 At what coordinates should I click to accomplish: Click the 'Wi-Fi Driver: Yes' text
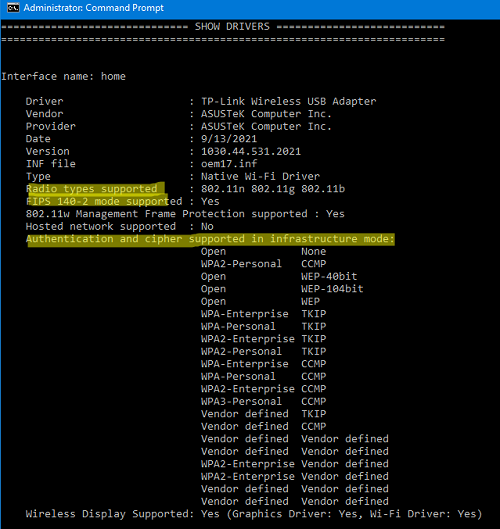pyautogui.click(x=423, y=513)
